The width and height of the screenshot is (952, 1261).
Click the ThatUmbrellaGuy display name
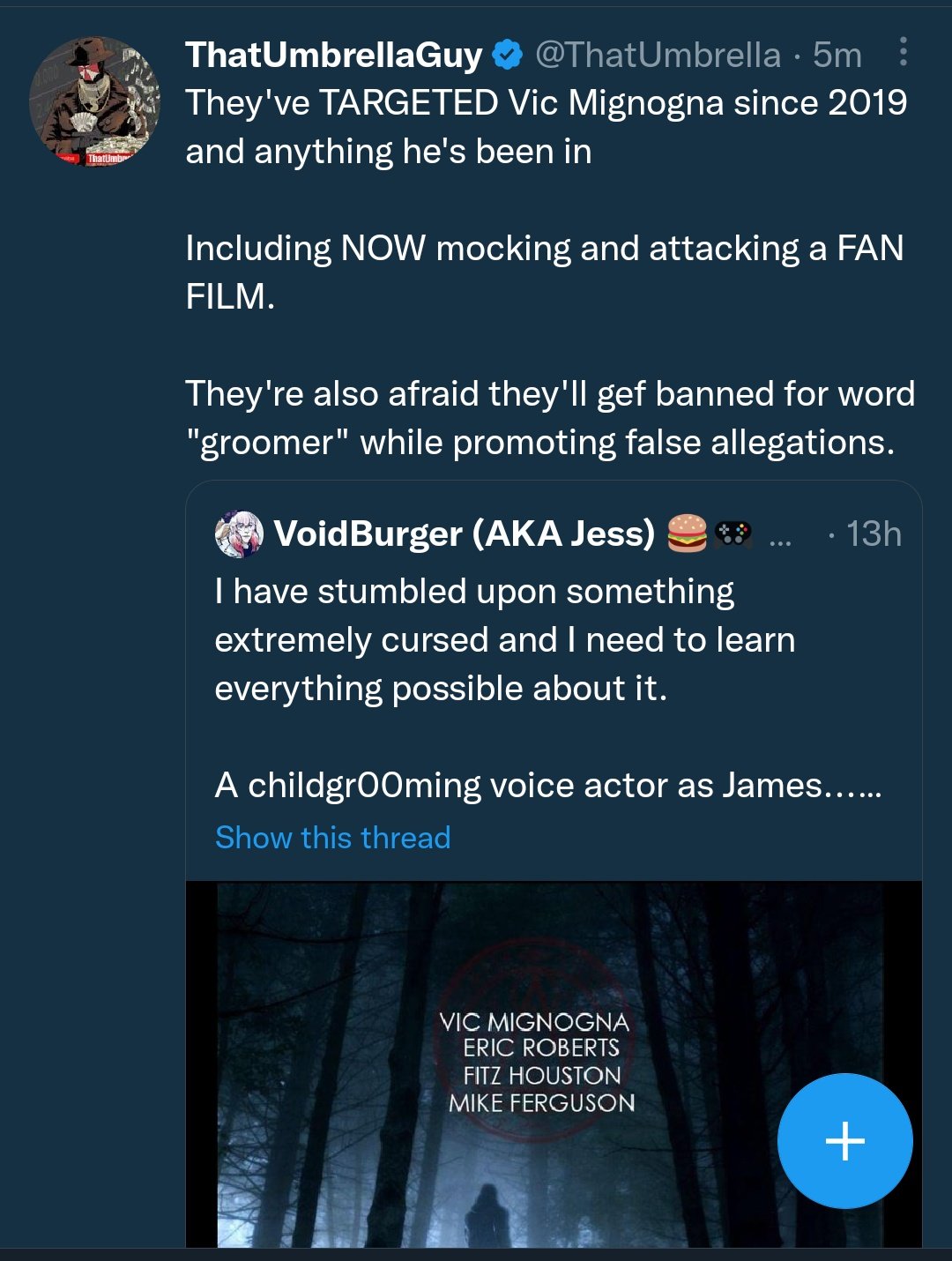(x=333, y=55)
